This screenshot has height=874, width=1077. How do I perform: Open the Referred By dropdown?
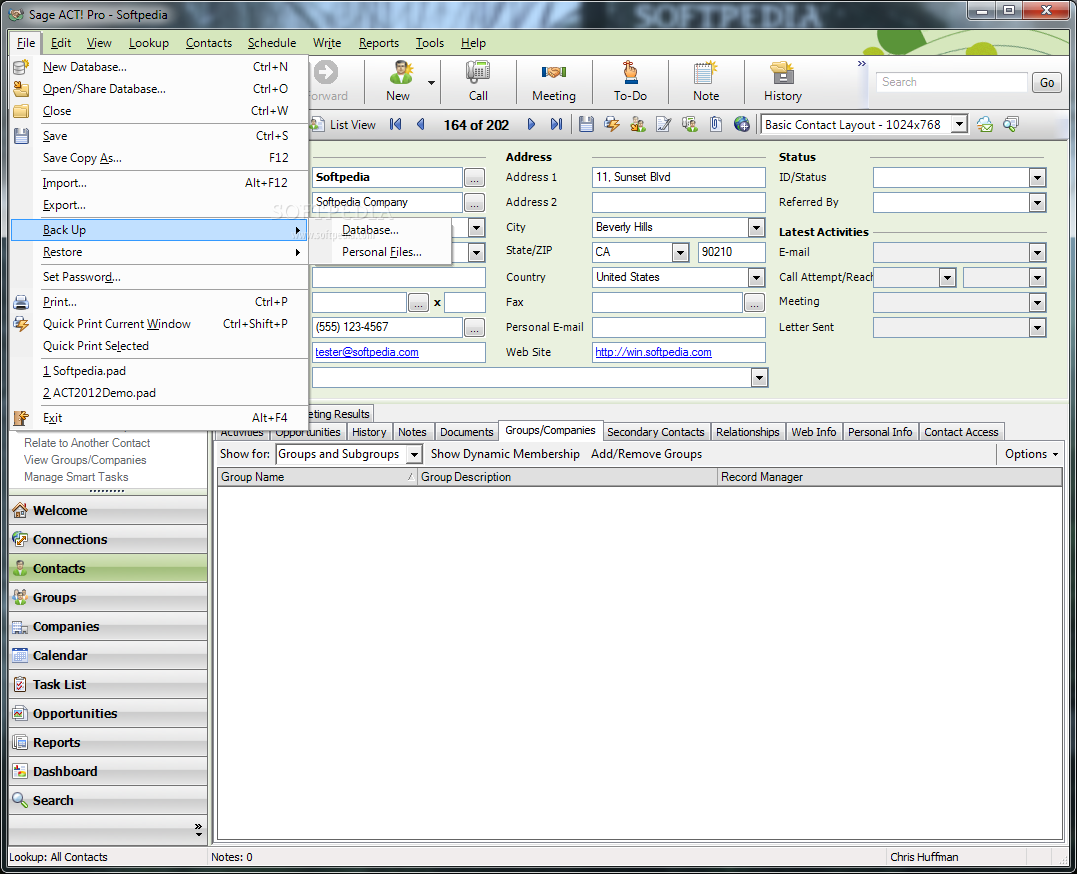(1037, 203)
